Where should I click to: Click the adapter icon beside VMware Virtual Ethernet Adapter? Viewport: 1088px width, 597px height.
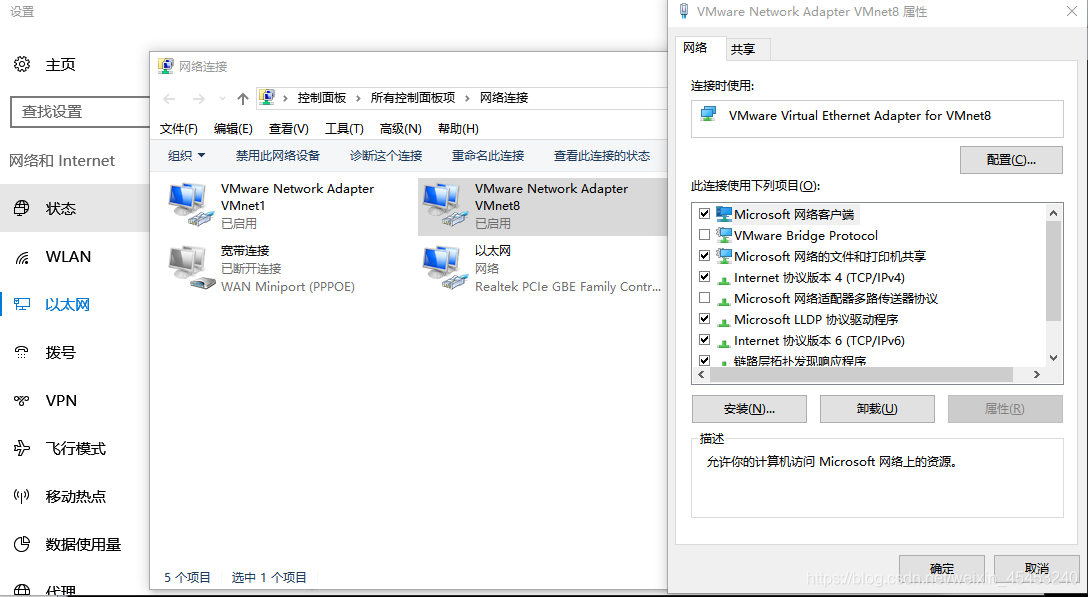[x=708, y=115]
